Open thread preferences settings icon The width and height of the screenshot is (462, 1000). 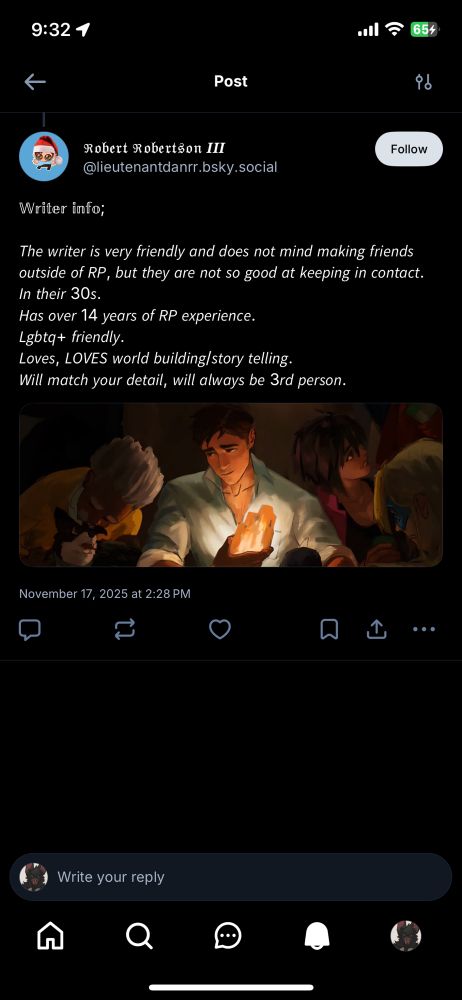click(x=423, y=82)
